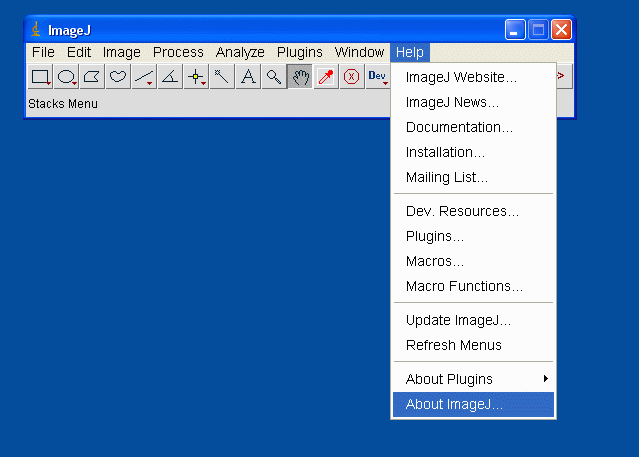Open the File menu
Image resolution: width=639 pixels, height=457 pixels.
(x=43, y=52)
